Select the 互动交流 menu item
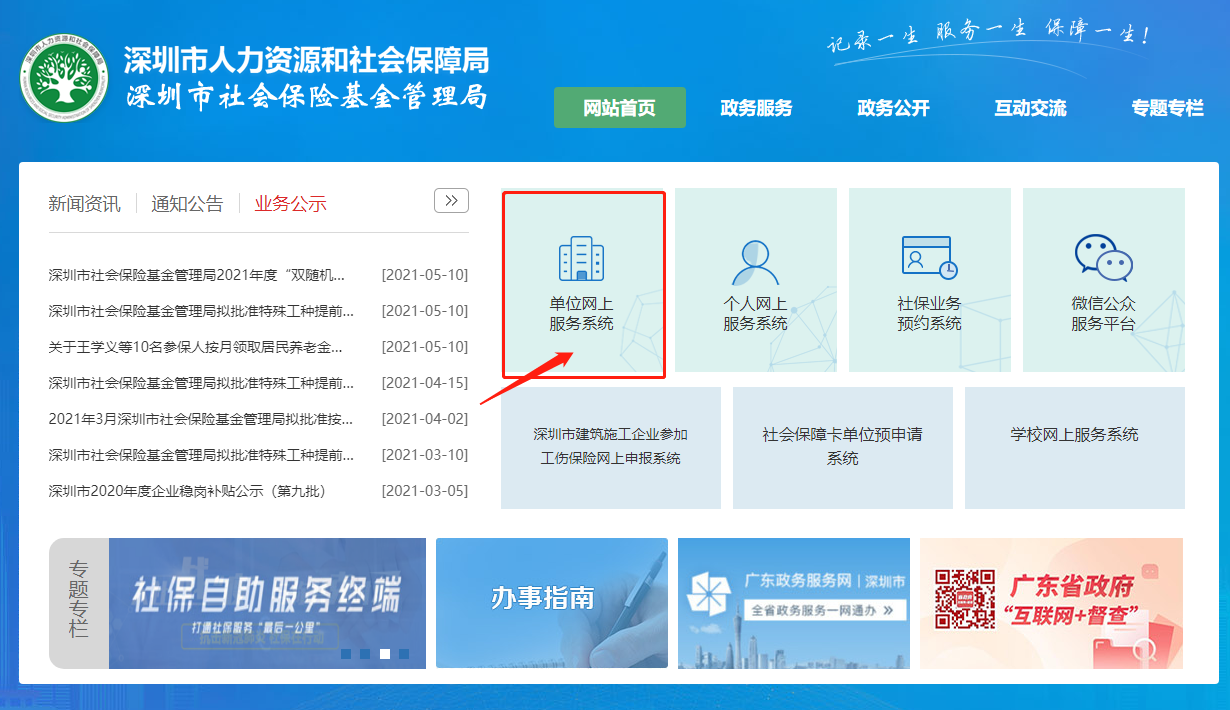 (1030, 108)
